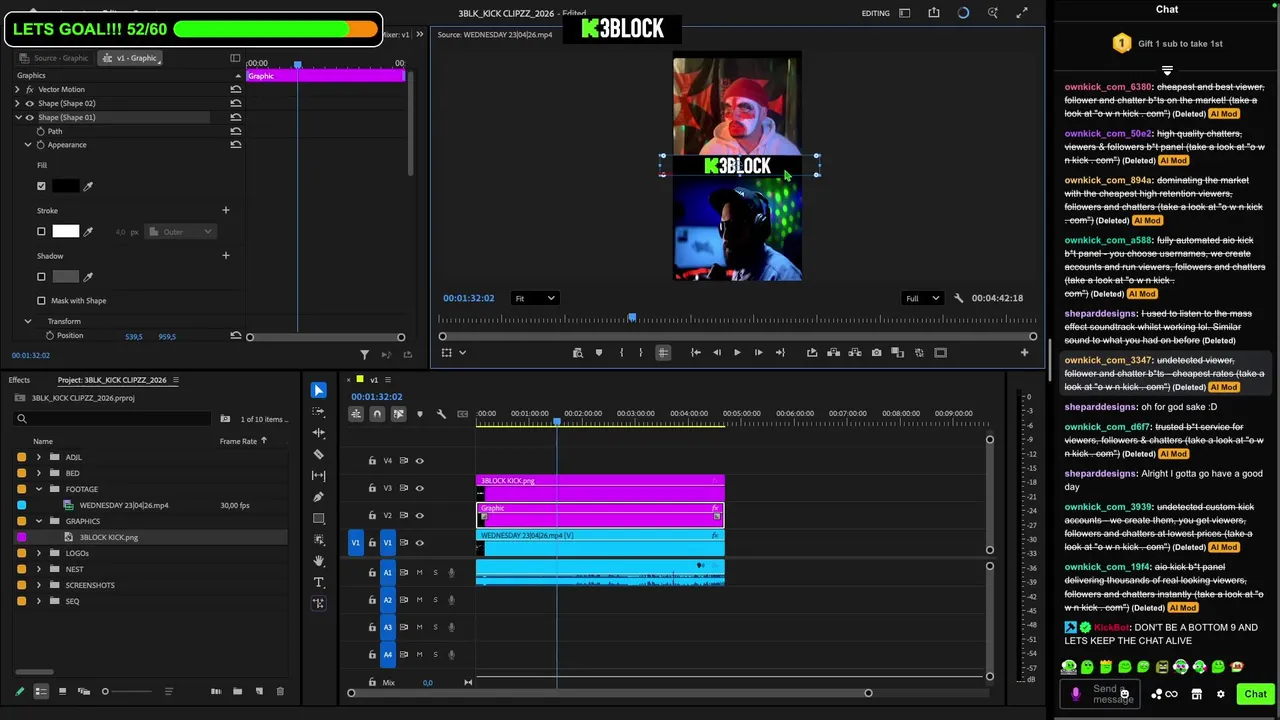1280x720 pixels.
Task: Collapse the FOOTAGE bin
Action: pos(39,489)
